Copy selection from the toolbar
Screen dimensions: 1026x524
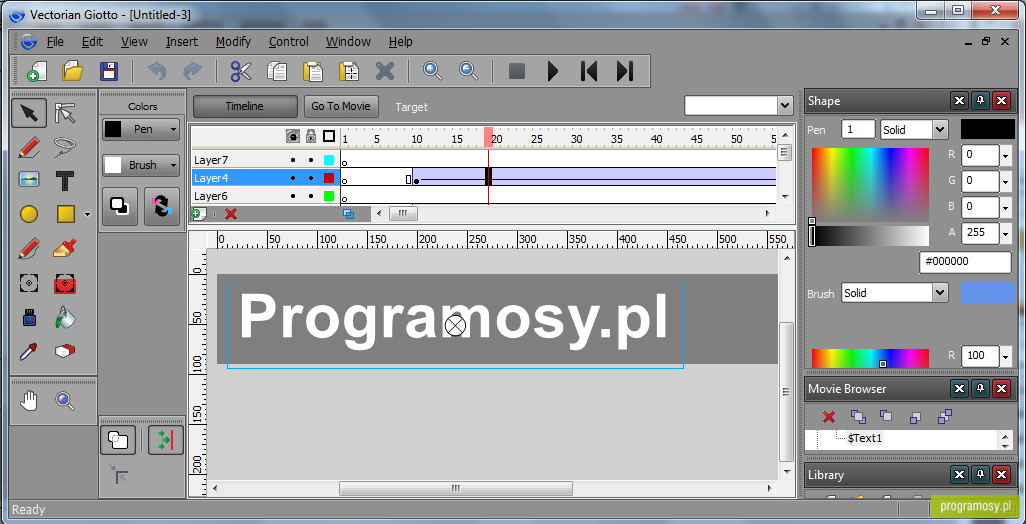278,71
